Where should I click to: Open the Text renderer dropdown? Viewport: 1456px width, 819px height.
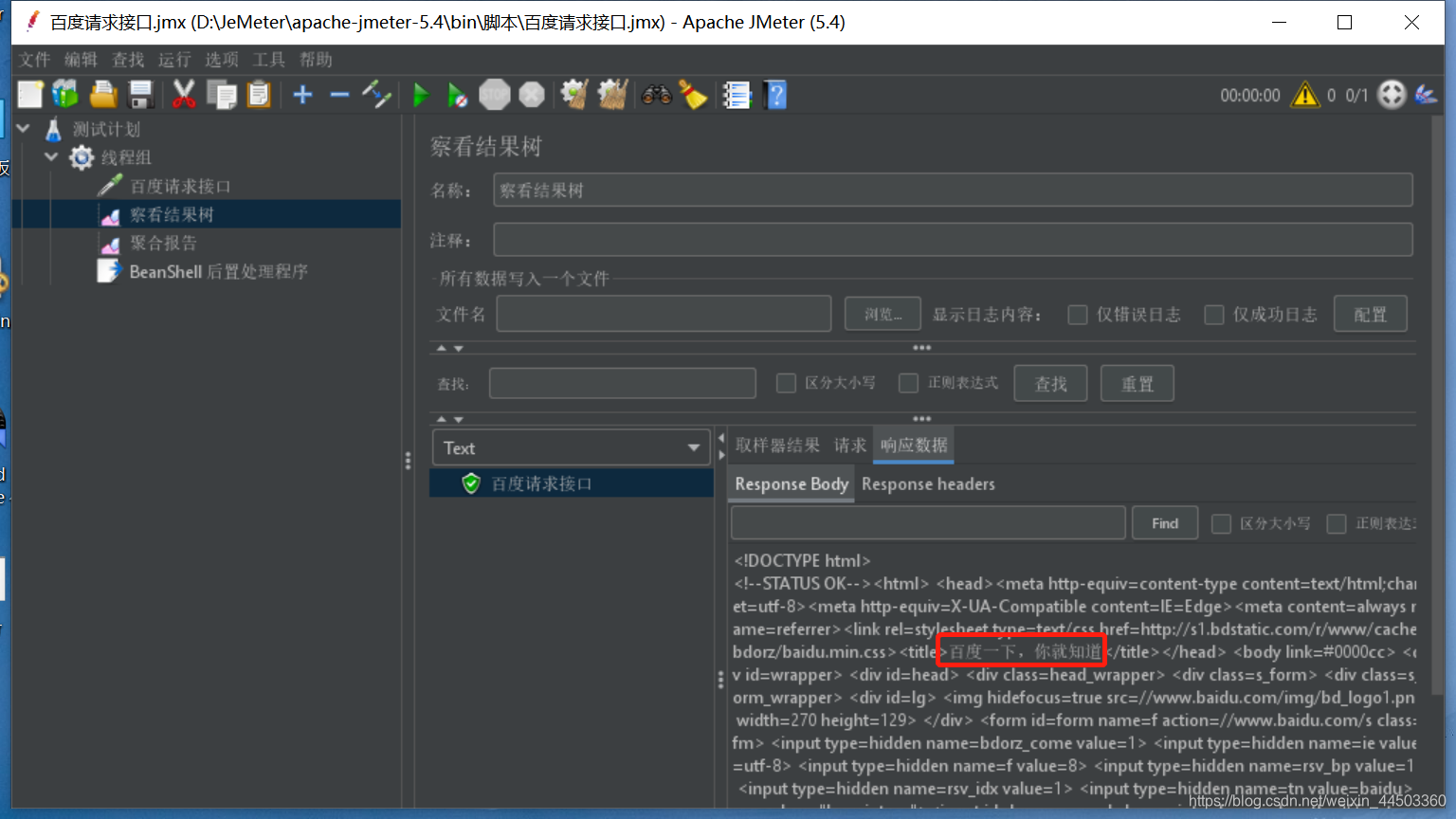point(571,447)
